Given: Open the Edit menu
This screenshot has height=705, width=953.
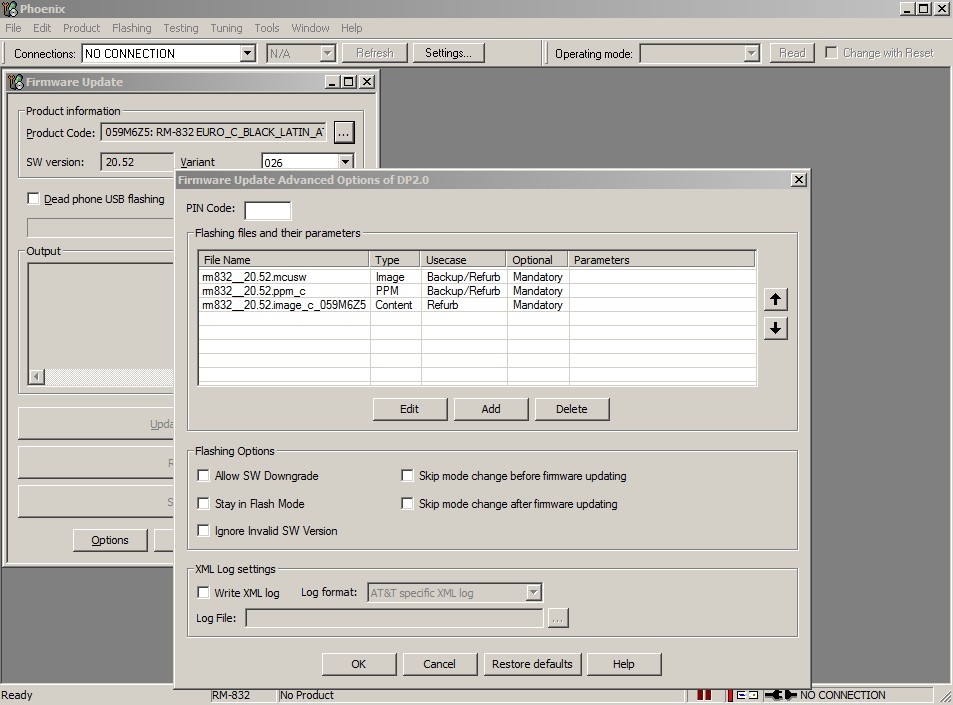Looking at the screenshot, I should pyautogui.click(x=42, y=28).
